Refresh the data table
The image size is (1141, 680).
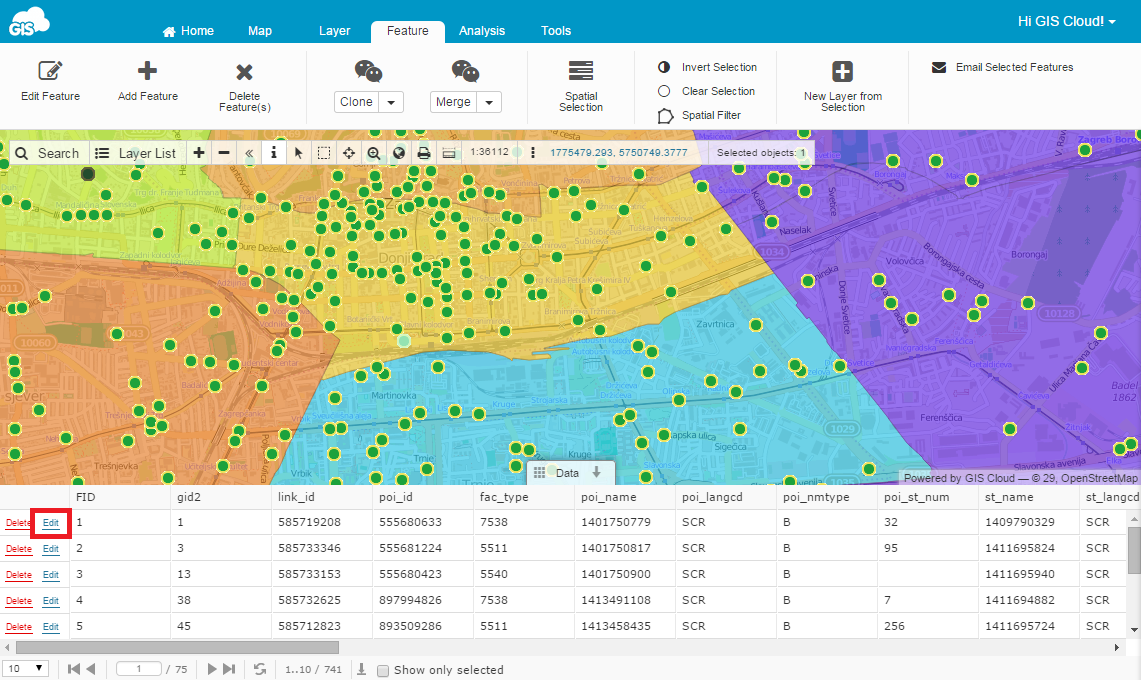click(260, 669)
